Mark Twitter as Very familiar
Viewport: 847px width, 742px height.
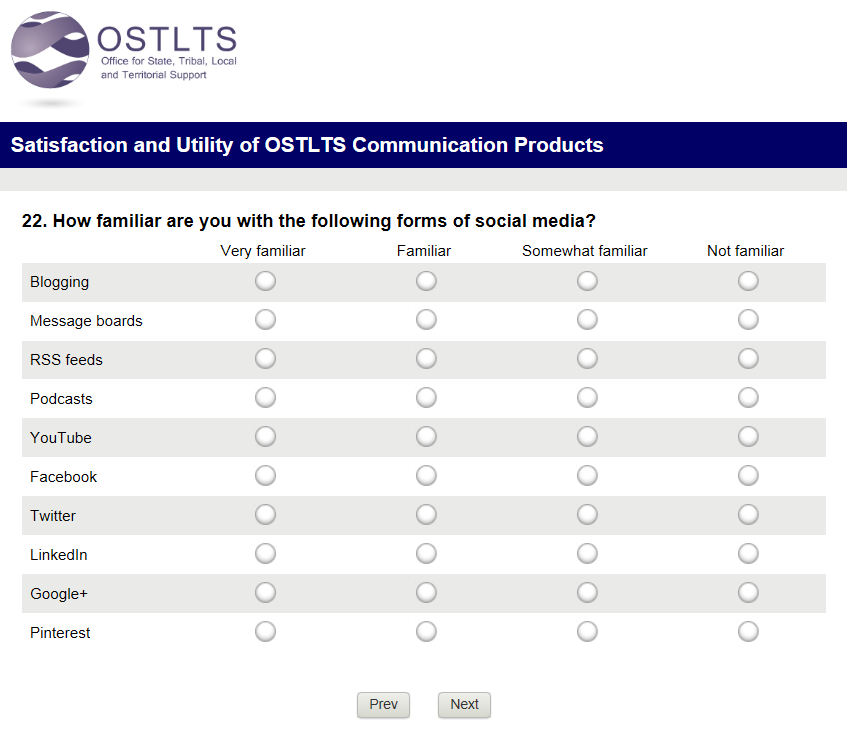click(265, 516)
